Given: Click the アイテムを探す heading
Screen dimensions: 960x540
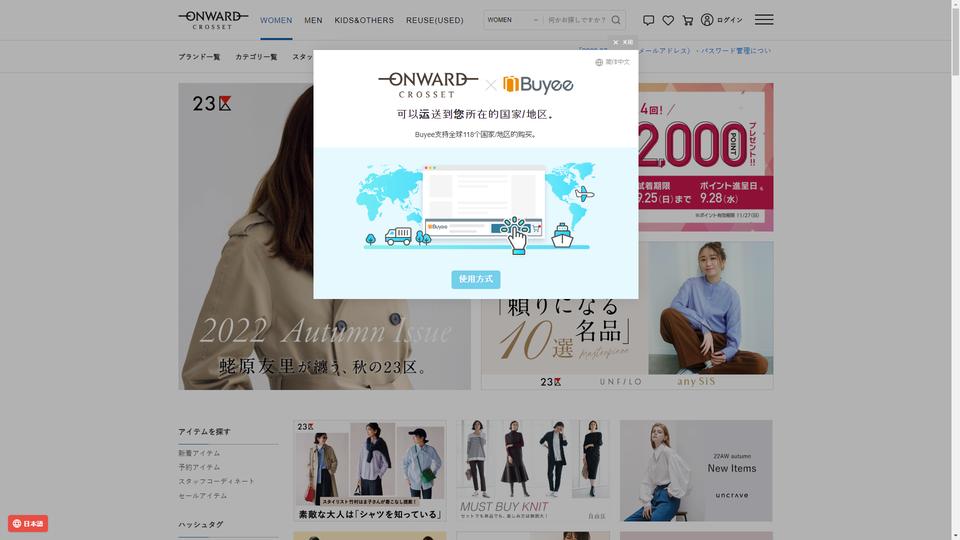Looking at the screenshot, I should click(204, 432).
